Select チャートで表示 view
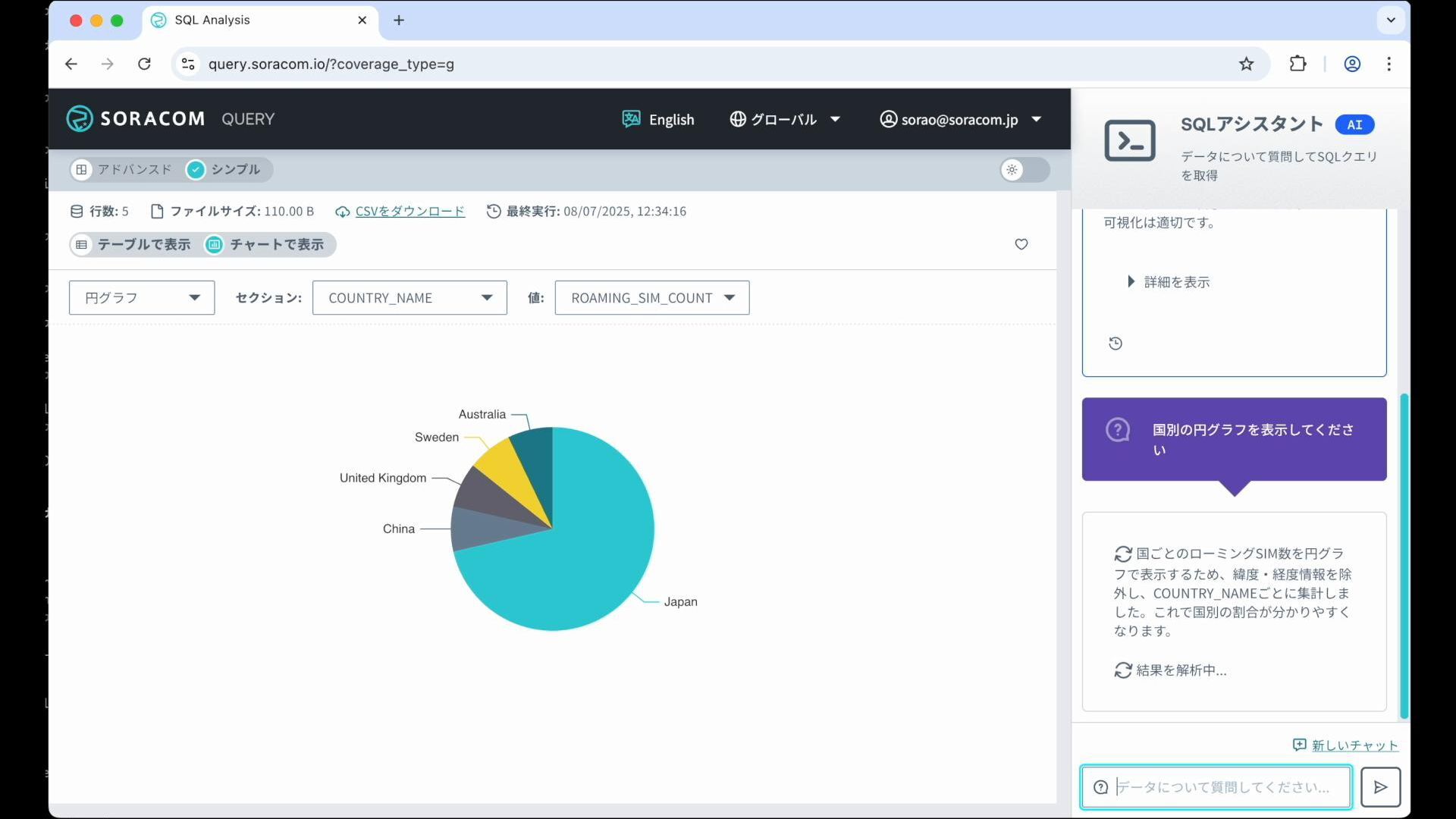This screenshot has height=819, width=1456. coord(266,244)
